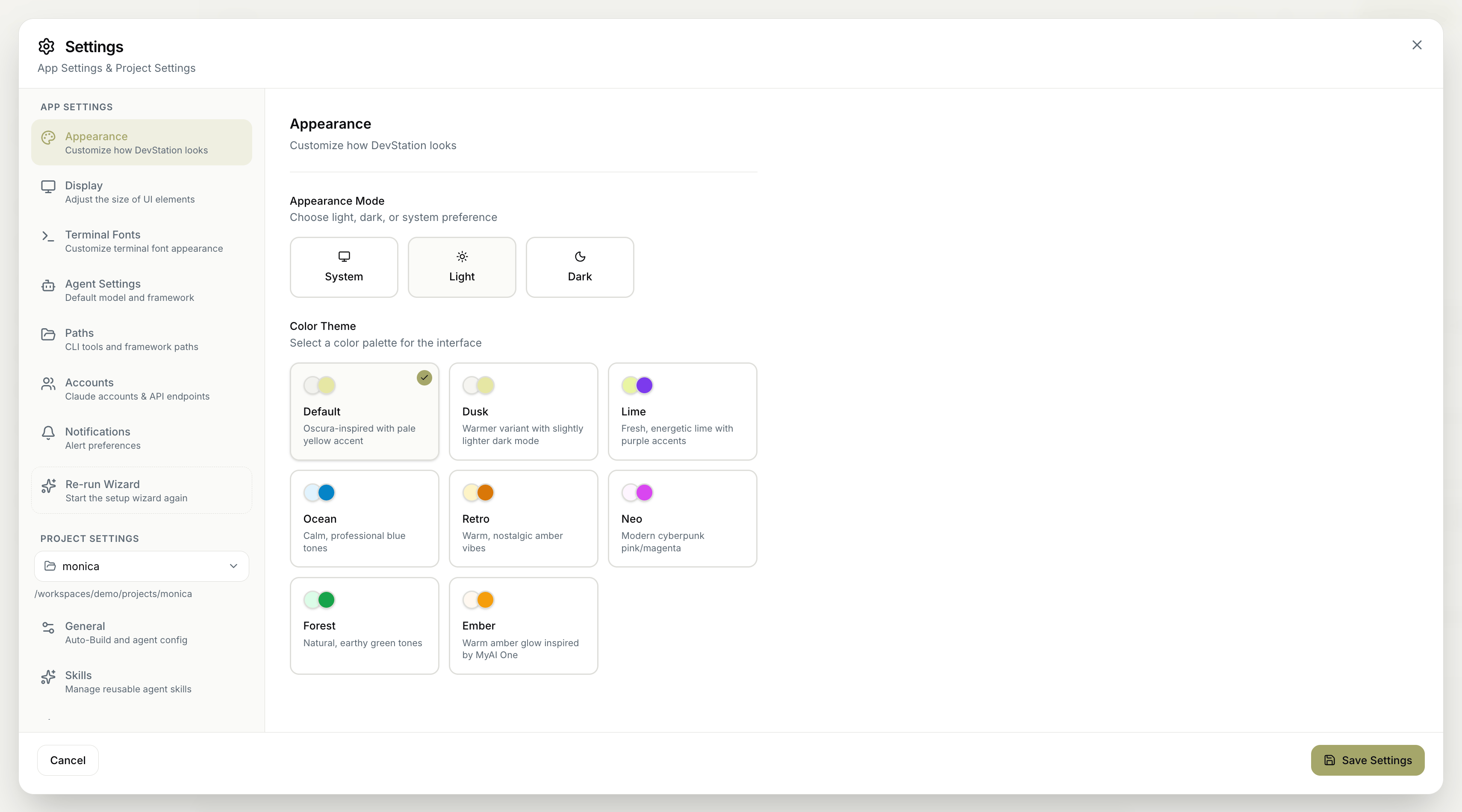Click the Neo magenta color swatch
The height and width of the screenshot is (812, 1462).
(x=644, y=492)
